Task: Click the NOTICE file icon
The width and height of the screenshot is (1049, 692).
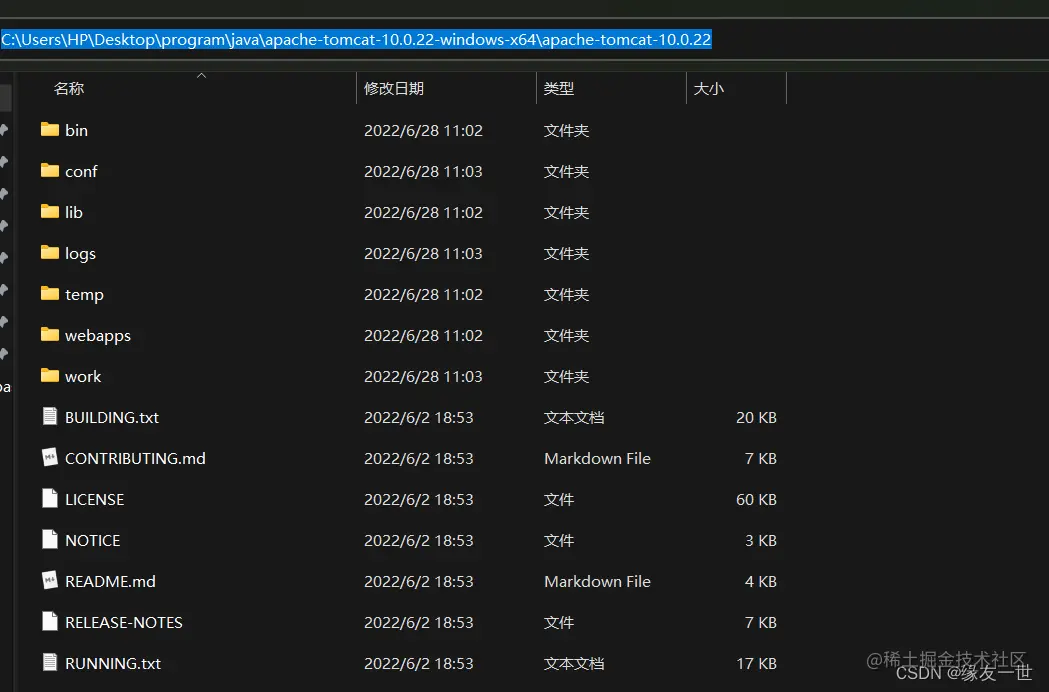Action: (50, 539)
